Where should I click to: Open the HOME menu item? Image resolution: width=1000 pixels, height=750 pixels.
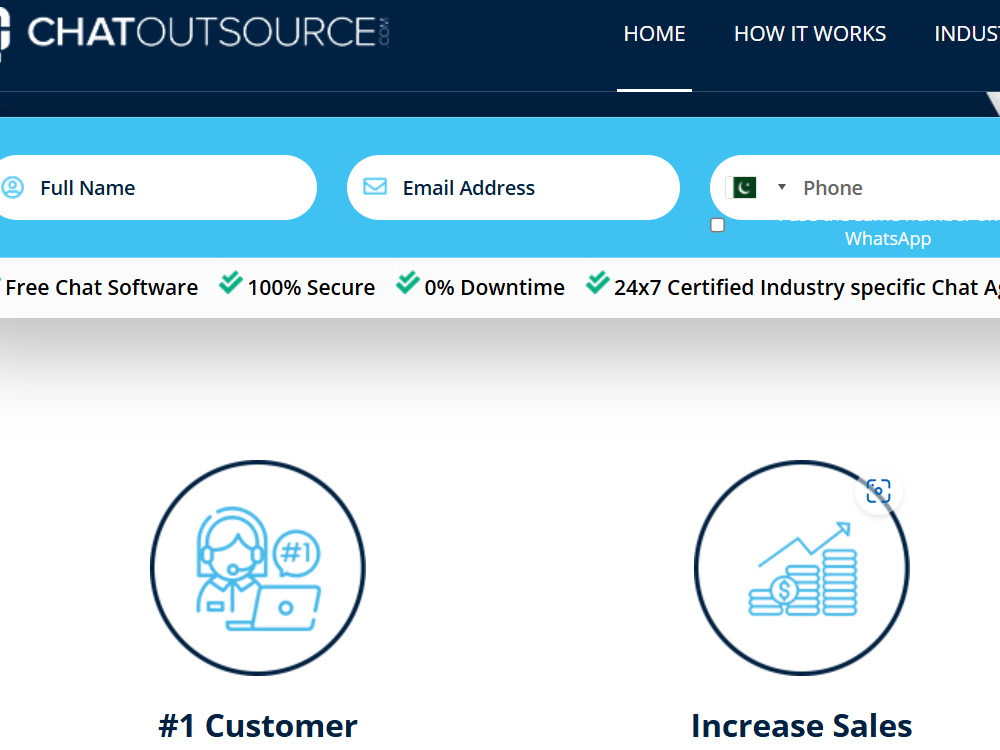654,34
